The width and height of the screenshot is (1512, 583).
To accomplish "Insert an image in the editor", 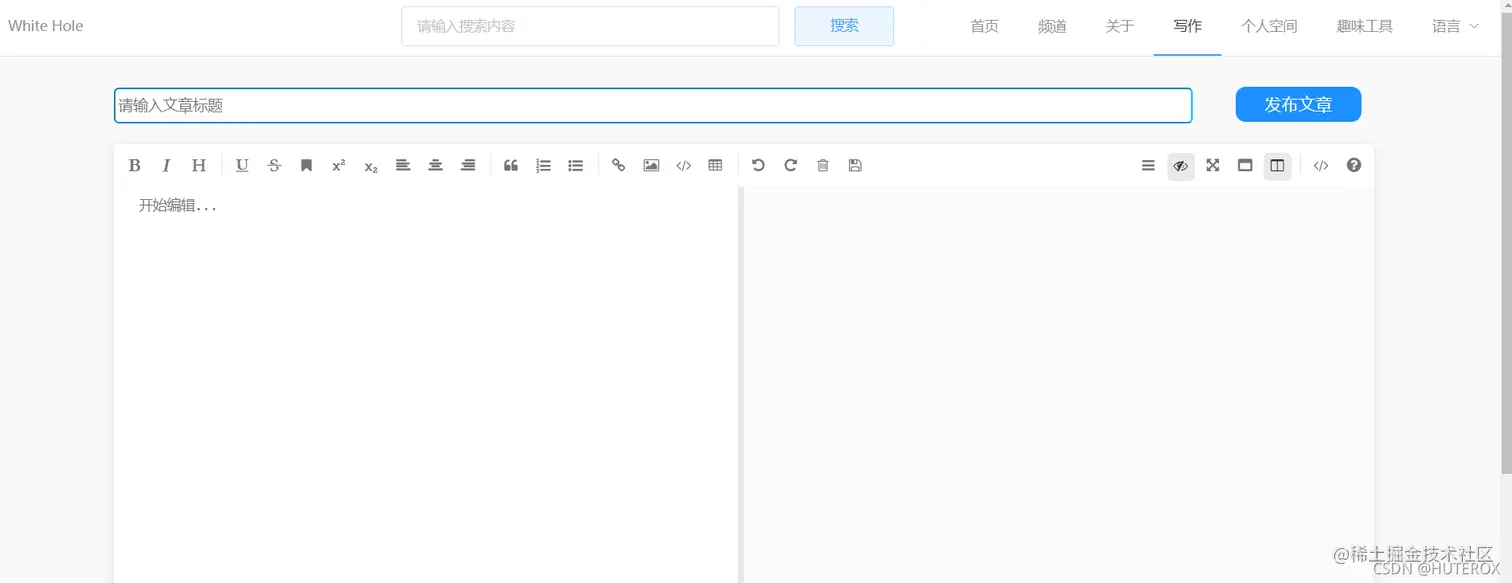I will [x=651, y=165].
